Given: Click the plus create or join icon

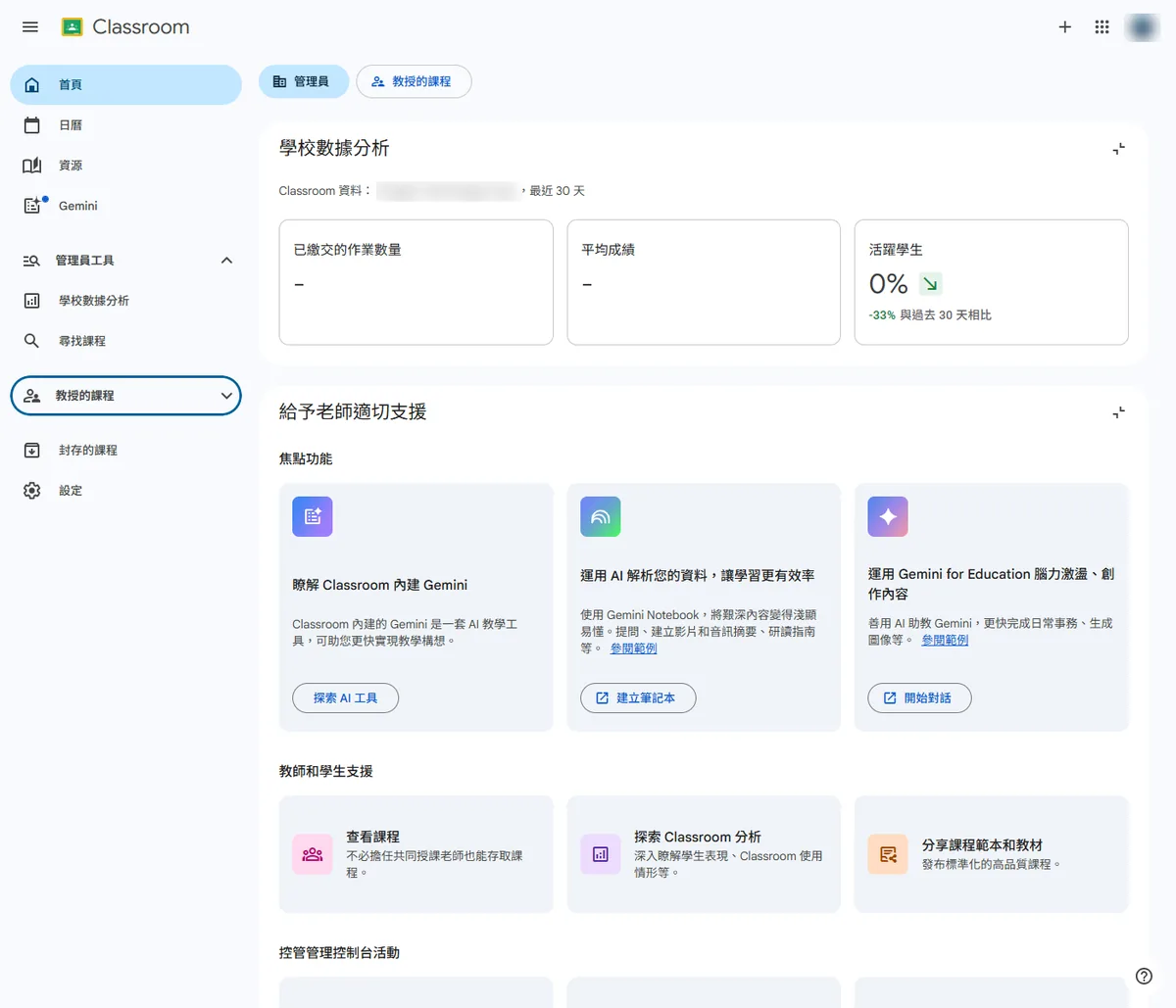Looking at the screenshot, I should (1065, 27).
